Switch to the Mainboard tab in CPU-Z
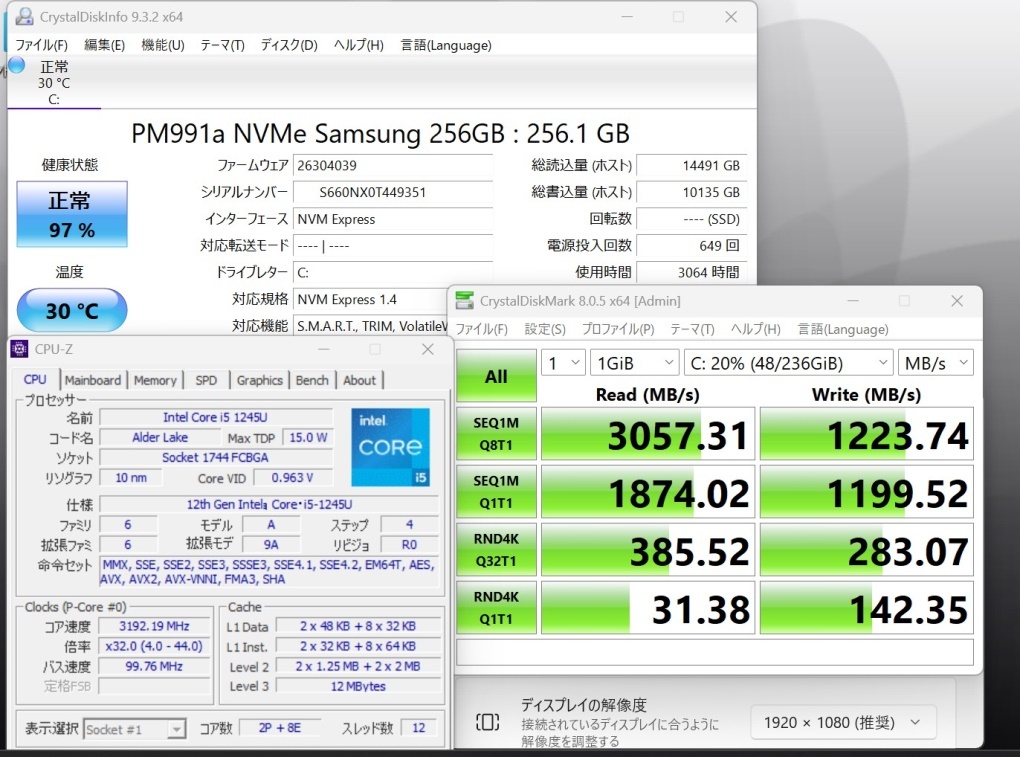The height and width of the screenshot is (757, 1020). 93,380
